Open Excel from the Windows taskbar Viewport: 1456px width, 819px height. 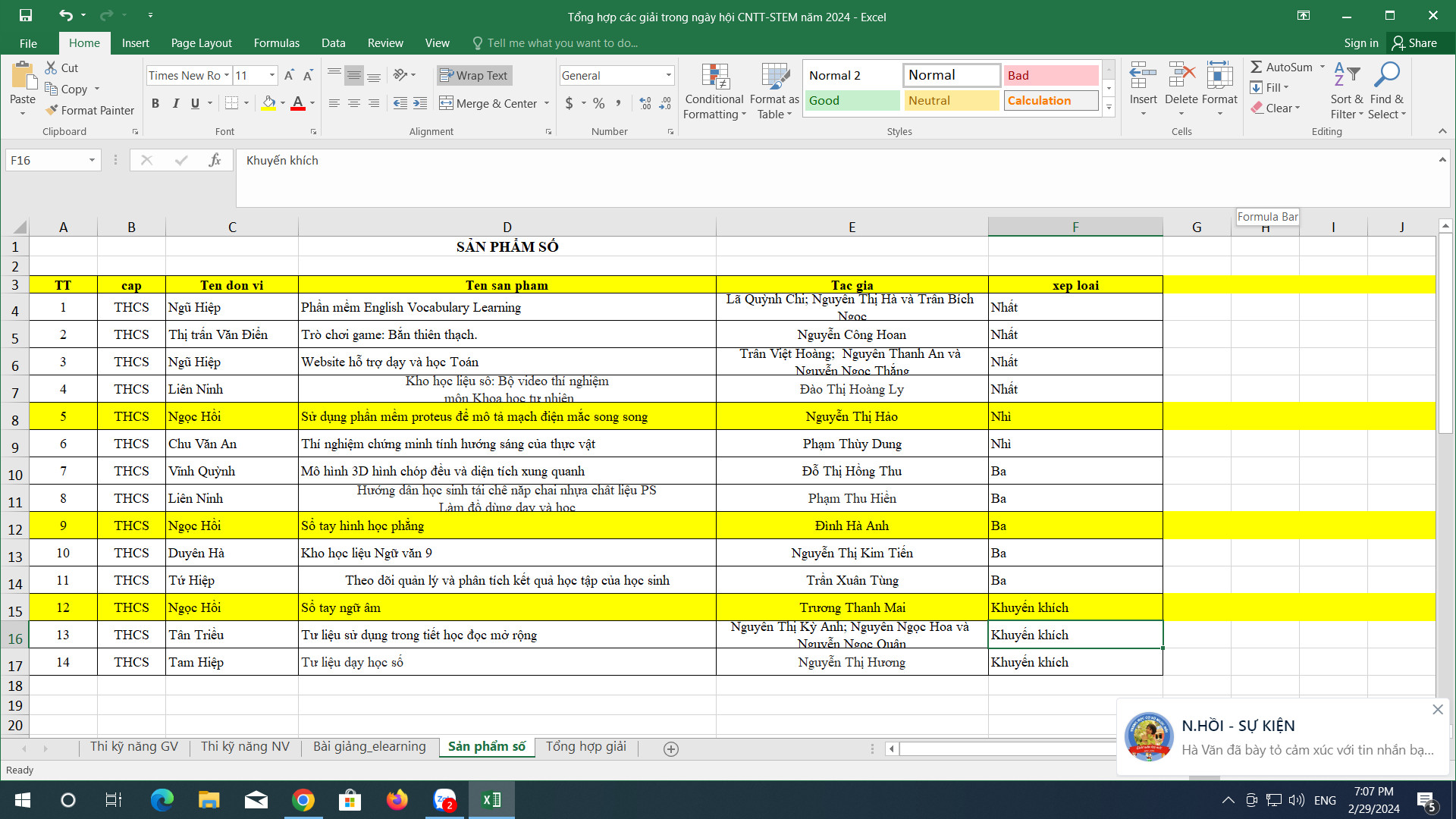[x=491, y=799]
